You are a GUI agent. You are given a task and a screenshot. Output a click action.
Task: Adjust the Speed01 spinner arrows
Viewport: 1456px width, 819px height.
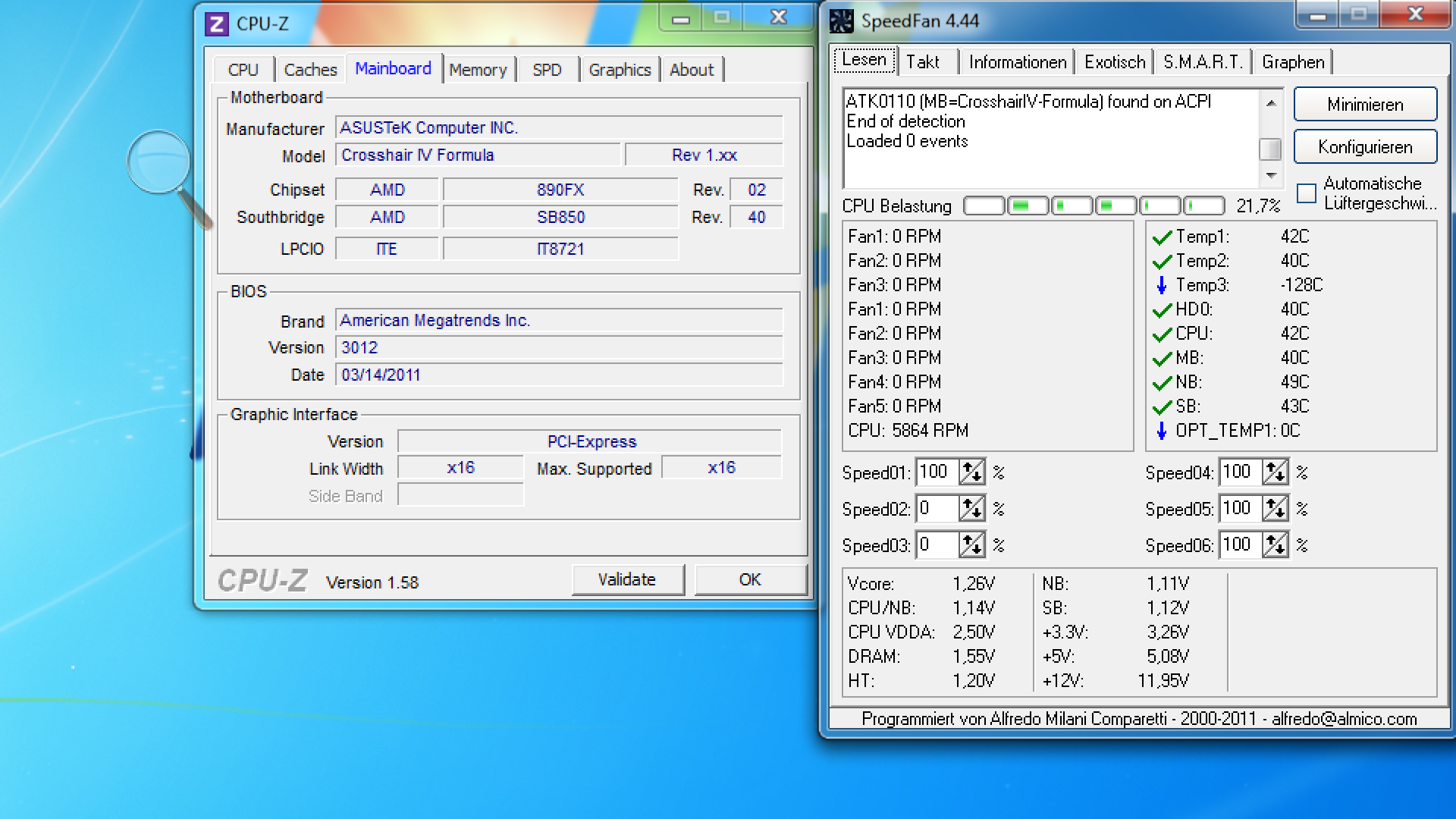(x=971, y=472)
